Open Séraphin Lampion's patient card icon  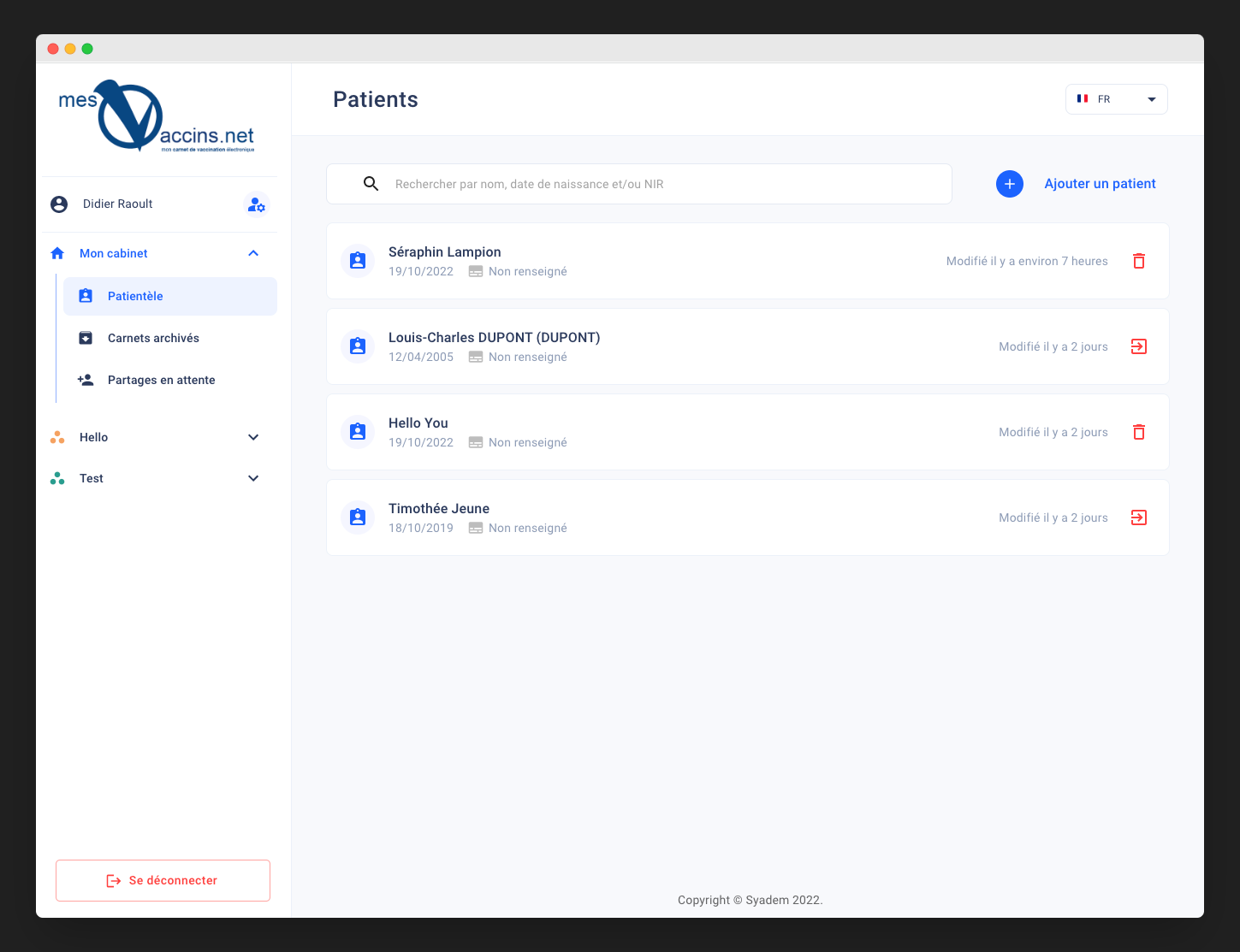(357, 260)
